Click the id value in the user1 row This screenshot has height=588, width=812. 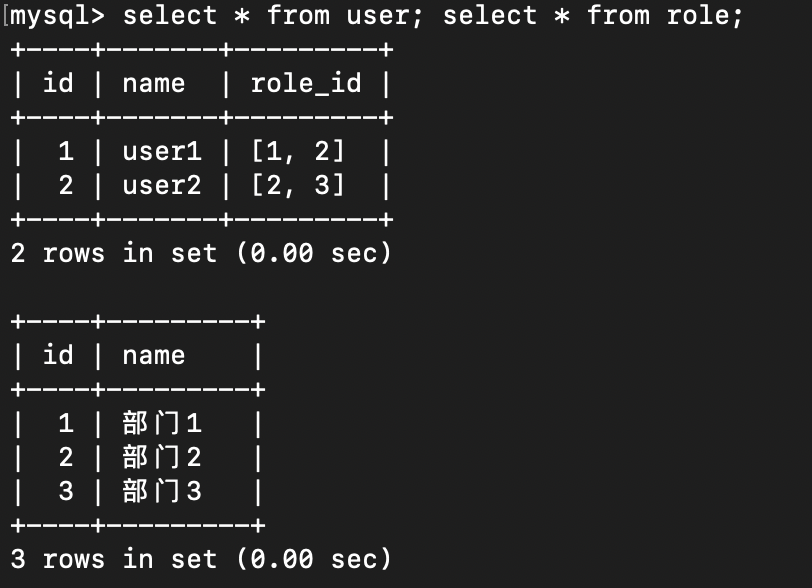tap(66, 152)
